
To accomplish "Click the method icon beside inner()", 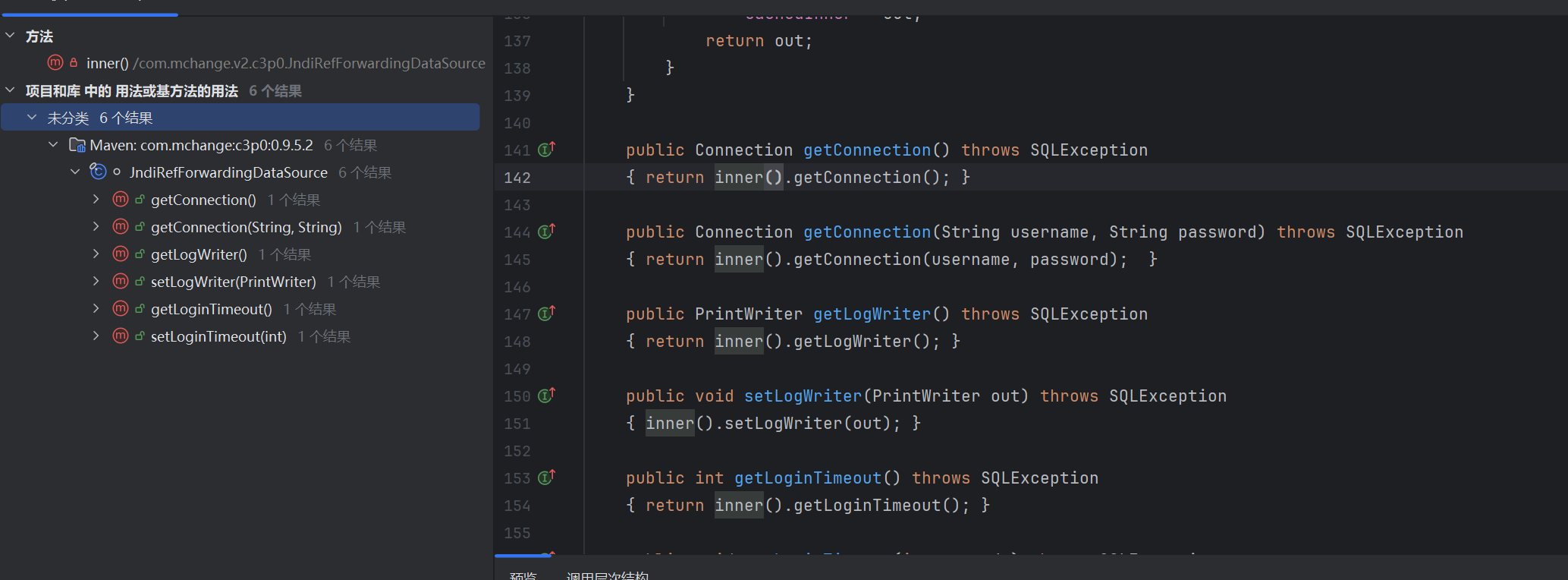I will 55,63.
